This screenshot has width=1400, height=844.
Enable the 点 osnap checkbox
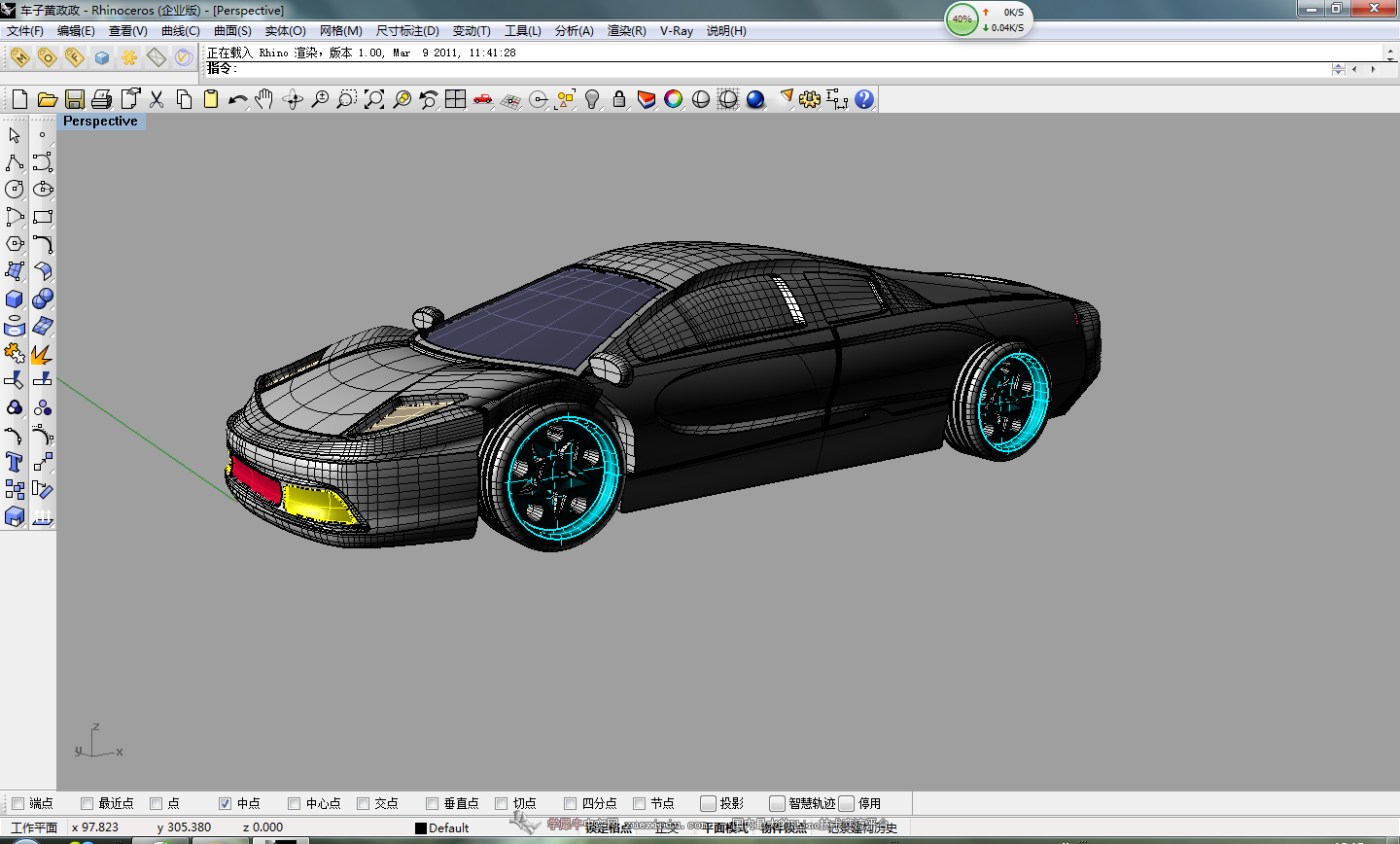click(156, 803)
